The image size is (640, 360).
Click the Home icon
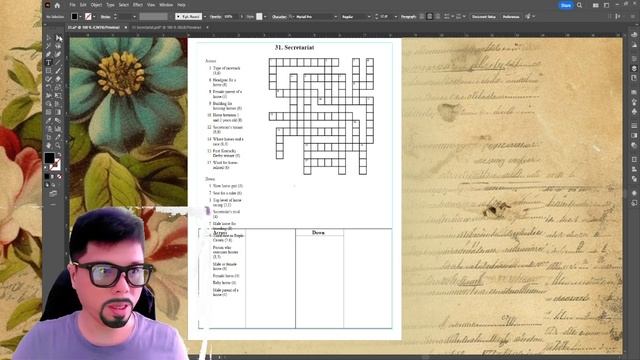coord(57,5)
